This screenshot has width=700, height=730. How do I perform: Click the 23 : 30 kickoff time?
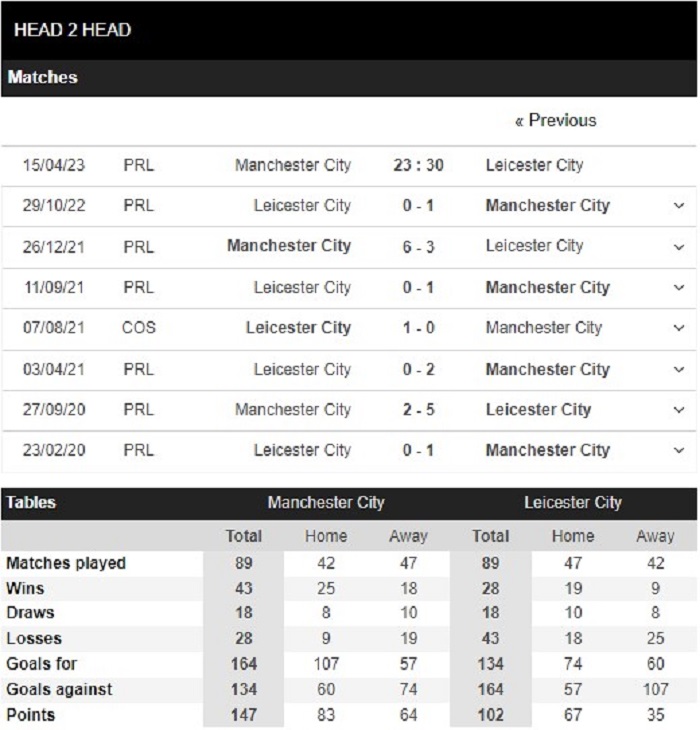pyautogui.click(x=418, y=165)
